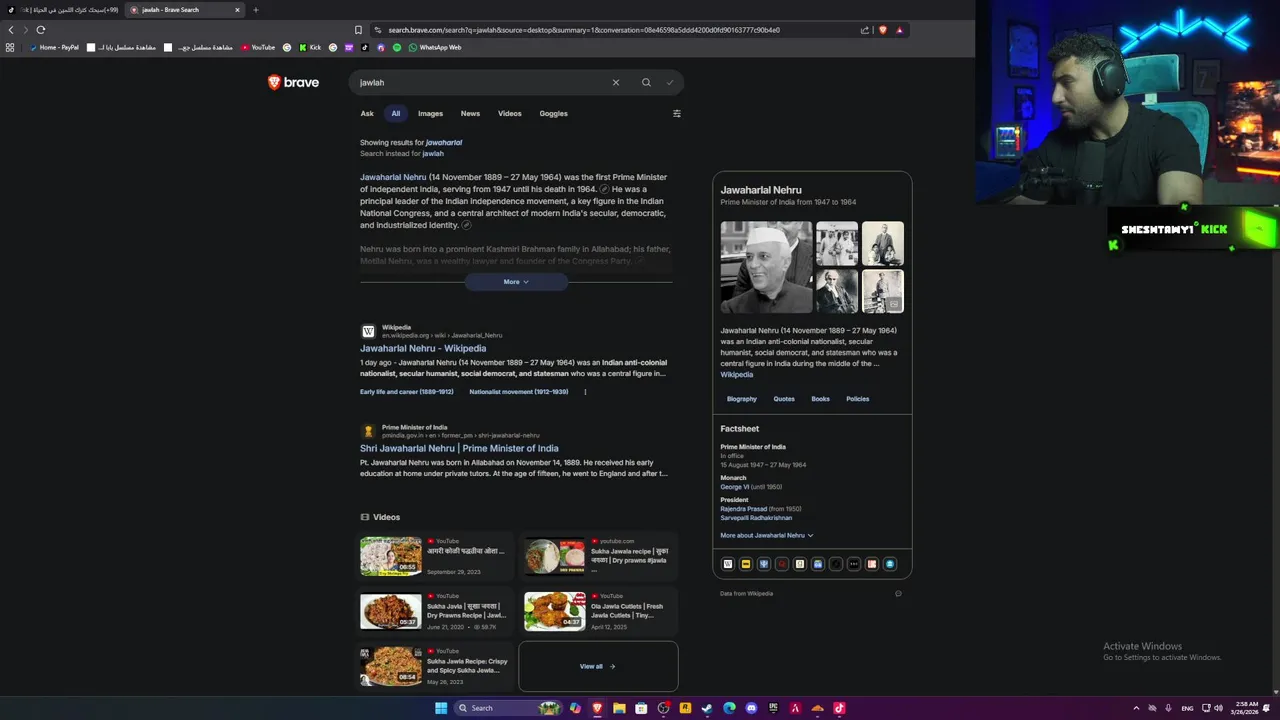Click the feedback icon beside Data from Wikipedia
Viewport: 1280px width, 720px height.
click(x=898, y=594)
